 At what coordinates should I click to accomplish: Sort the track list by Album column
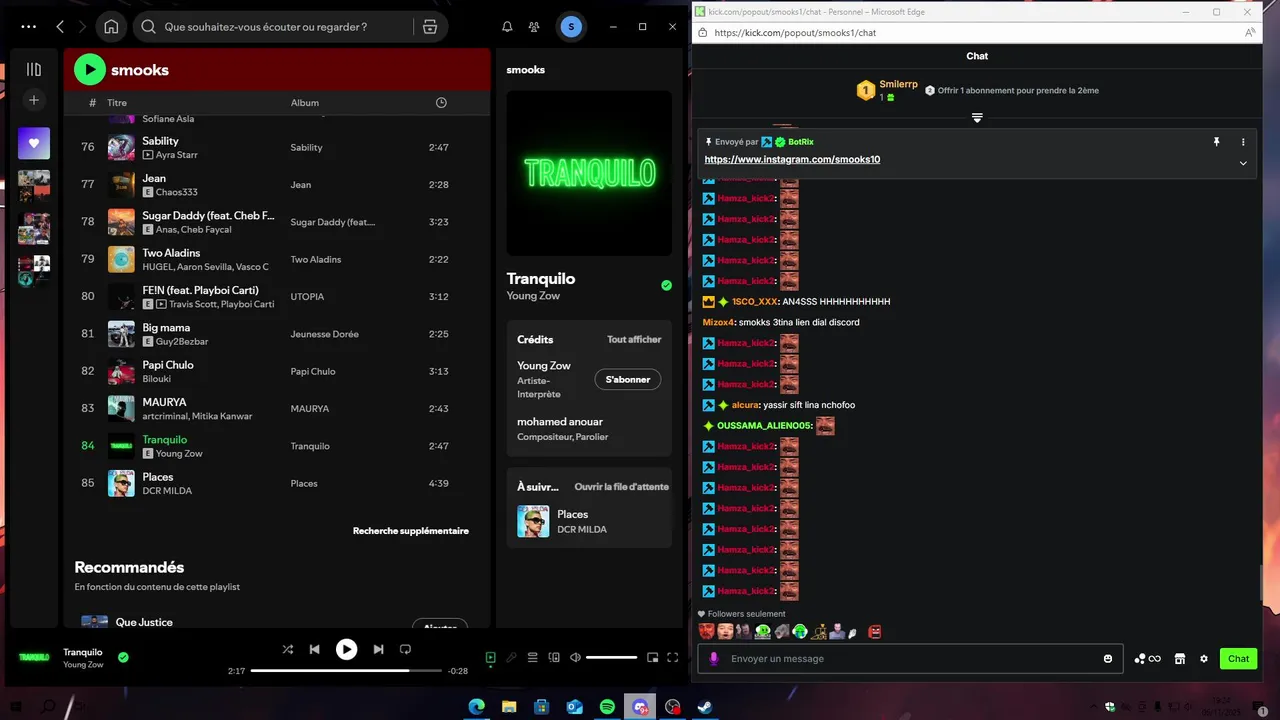pos(305,103)
